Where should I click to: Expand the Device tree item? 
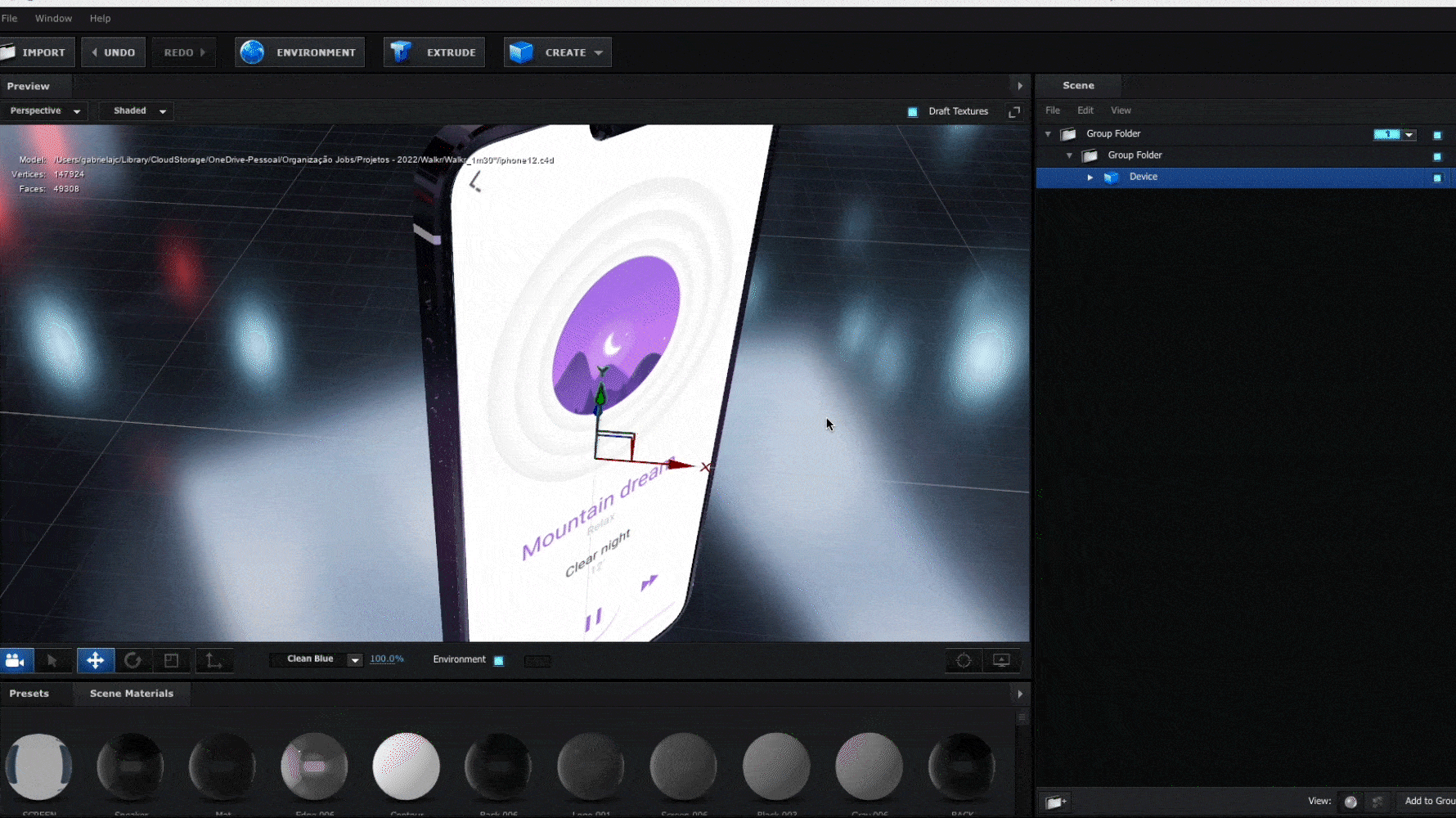pyautogui.click(x=1090, y=178)
